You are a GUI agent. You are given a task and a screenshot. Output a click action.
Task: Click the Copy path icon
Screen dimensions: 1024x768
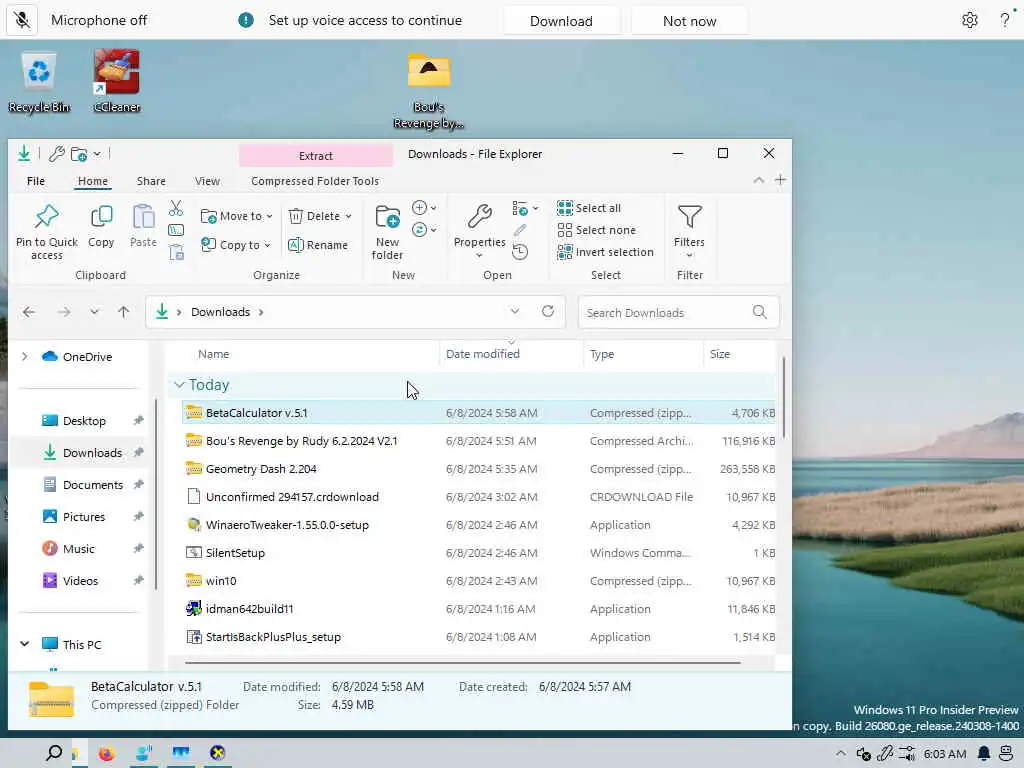176,230
